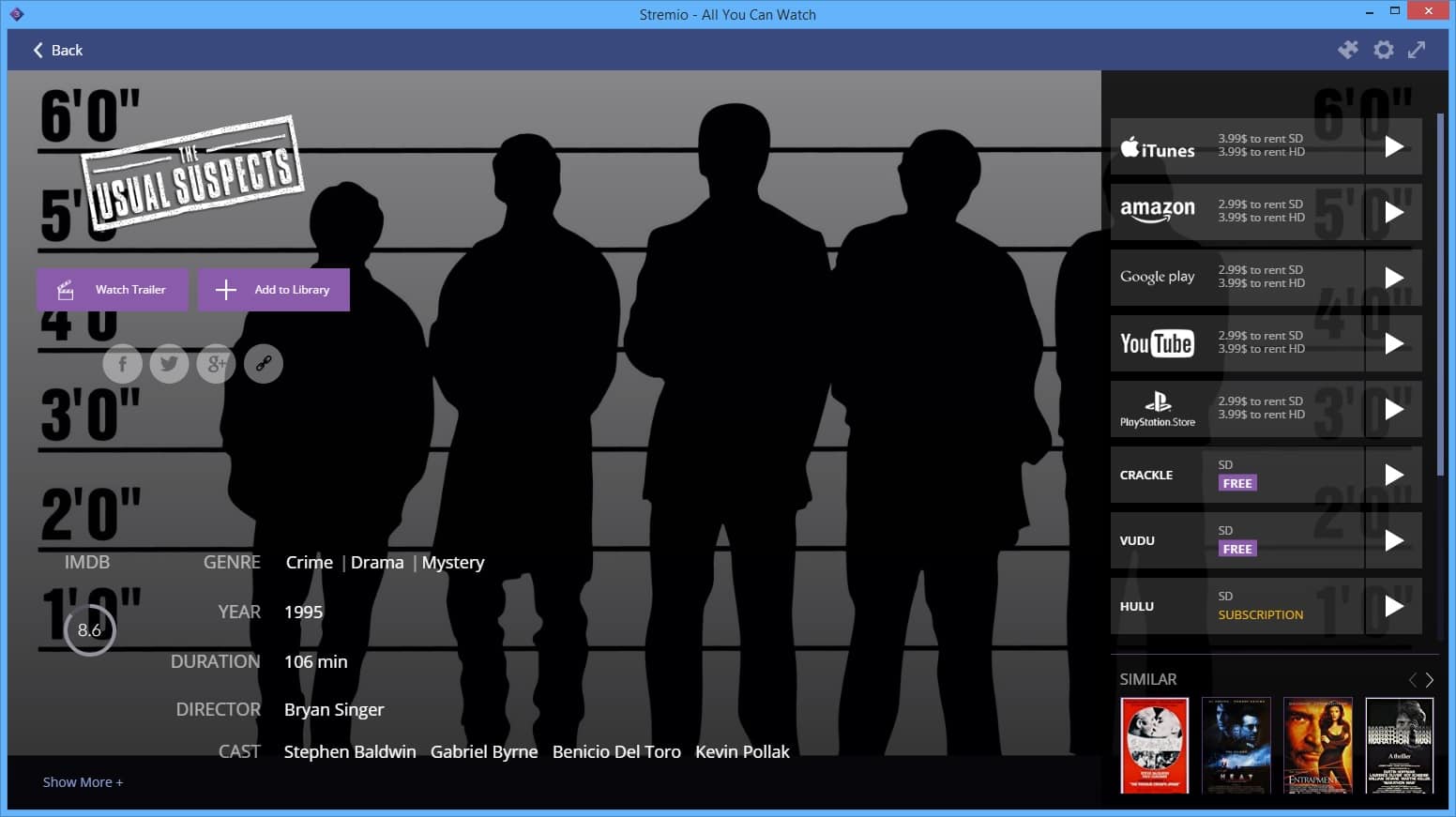Click cast member Benicio Del Toro

click(x=616, y=752)
